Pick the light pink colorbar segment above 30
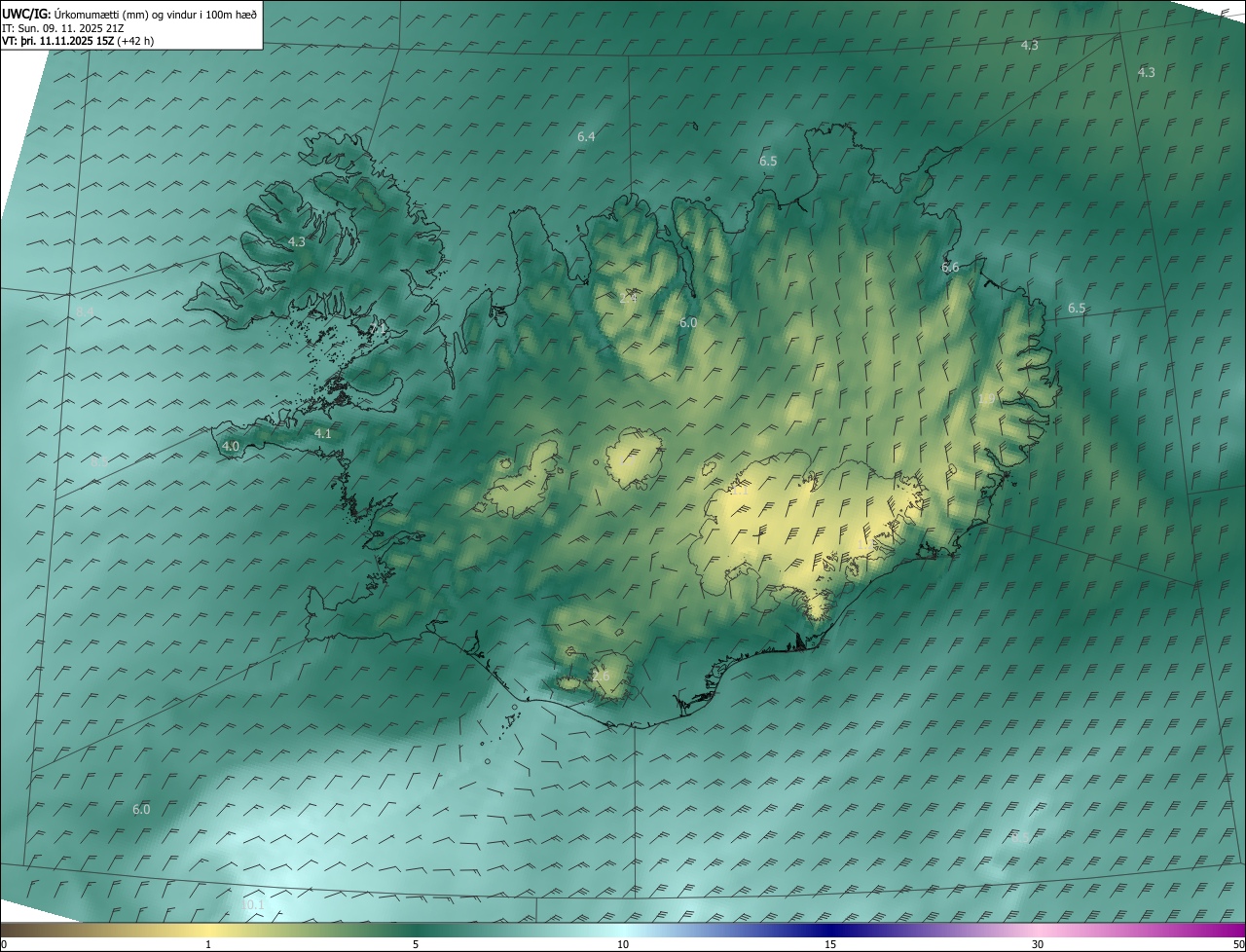The height and width of the screenshot is (952, 1246). [x=1038, y=930]
